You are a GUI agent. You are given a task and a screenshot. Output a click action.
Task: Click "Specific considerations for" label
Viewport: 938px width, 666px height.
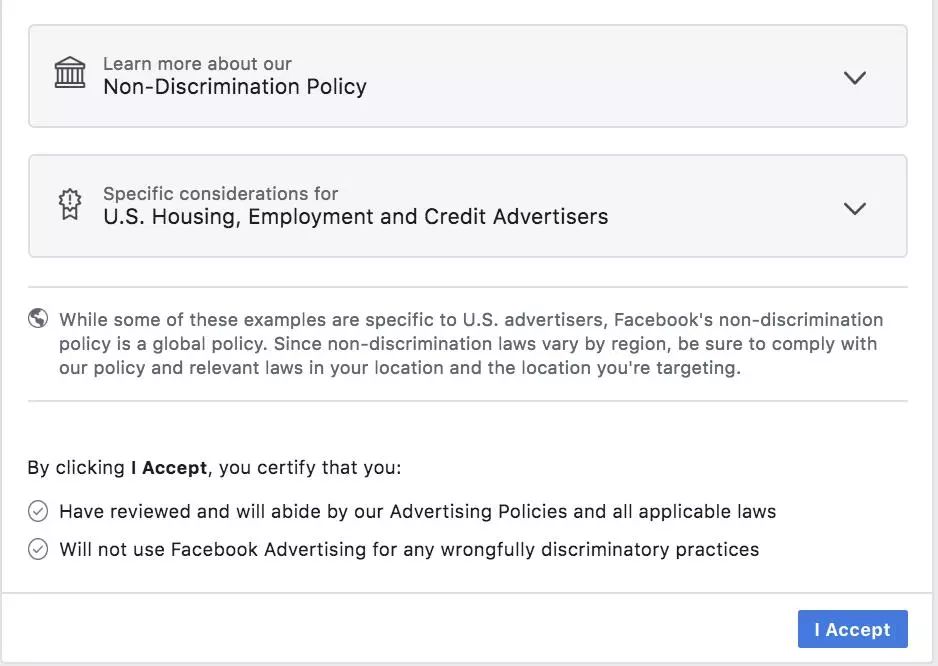coord(220,194)
